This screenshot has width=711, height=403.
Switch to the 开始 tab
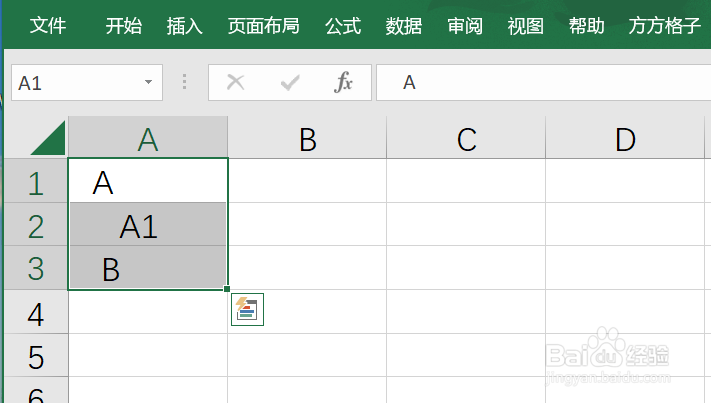click(x=124, y=26)
